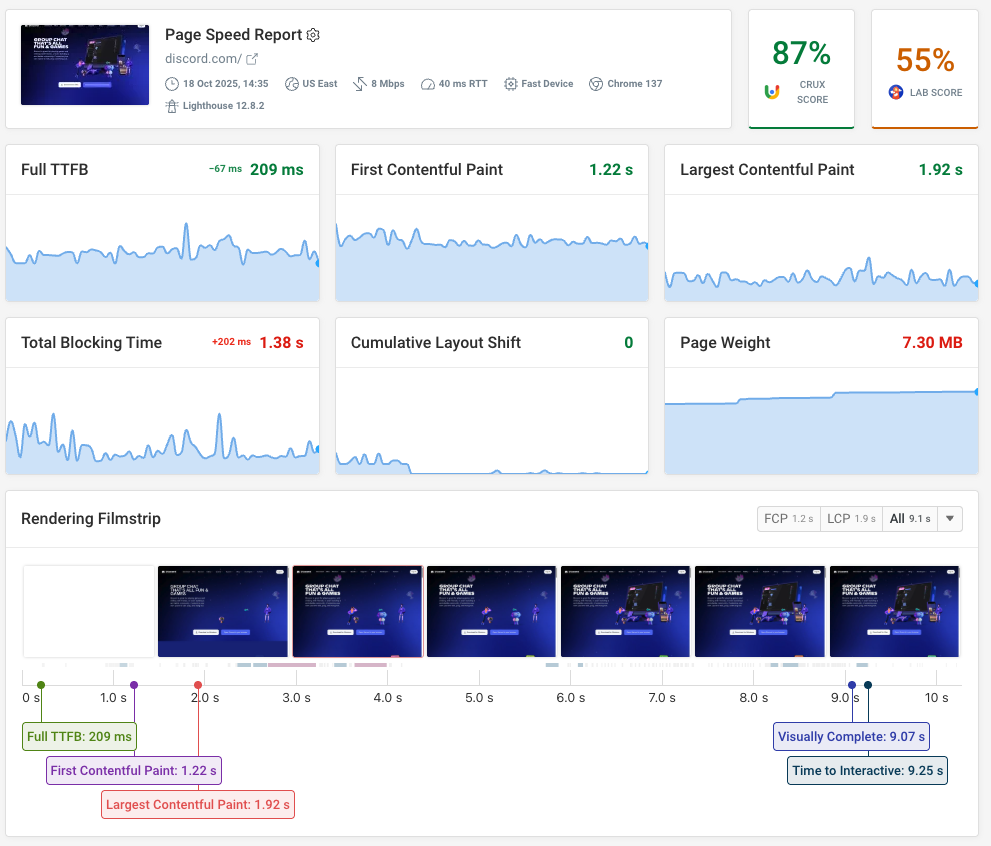Click external link icon beside discord.com/
991x846 pixels.
point(252,59)
